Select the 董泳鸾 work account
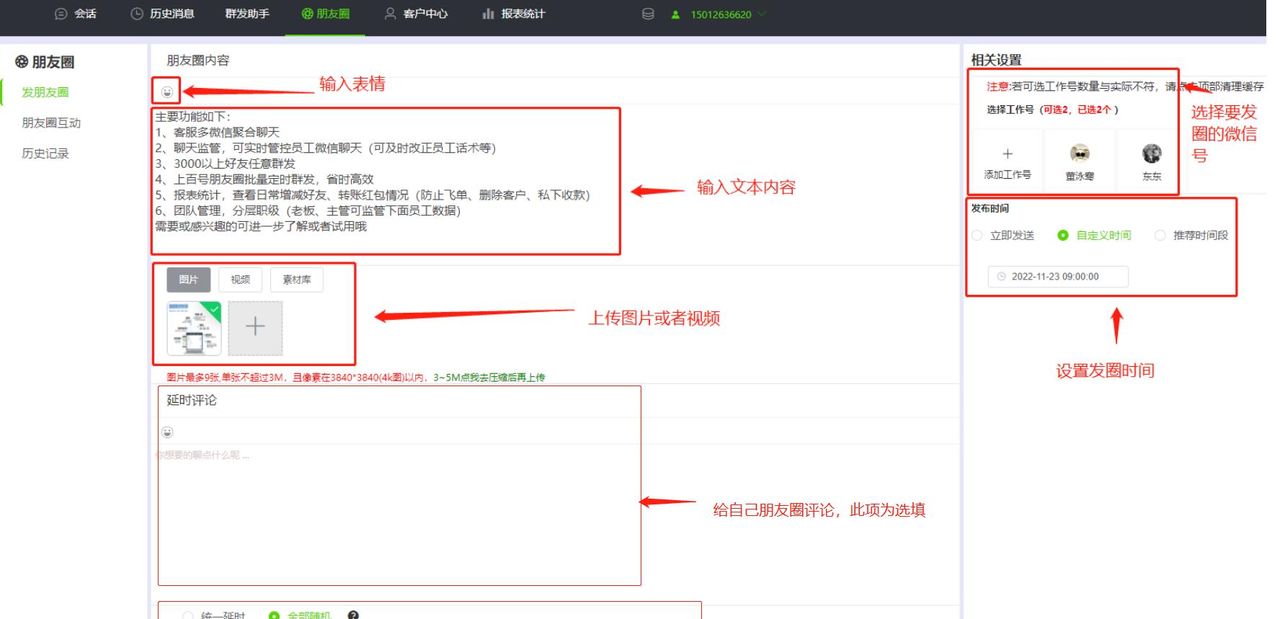Image resolution: width=1280 pixels, height=619 pixels. point(1079,161)
